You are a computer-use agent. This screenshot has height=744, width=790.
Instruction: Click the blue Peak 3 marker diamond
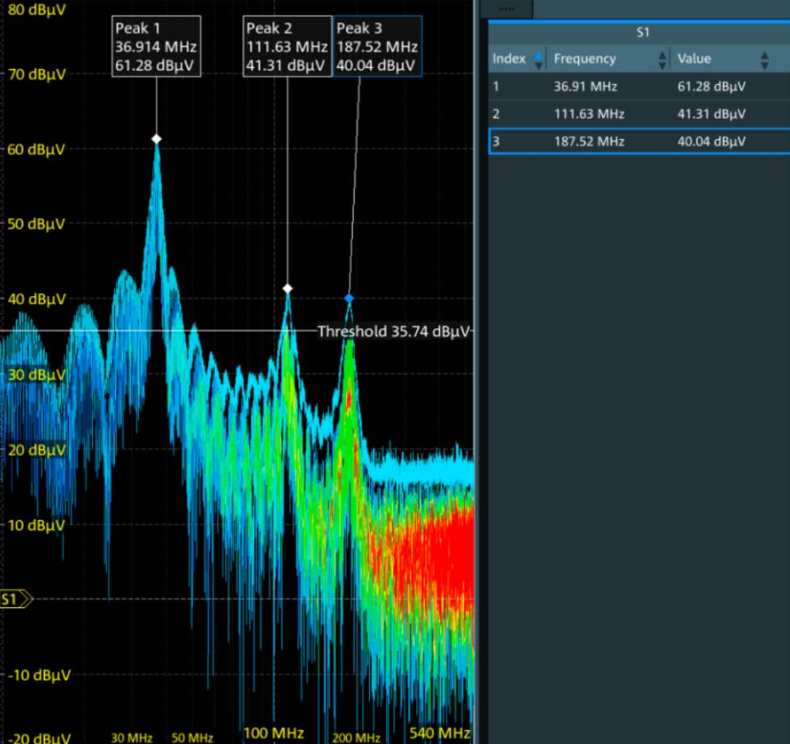[349, 298]
